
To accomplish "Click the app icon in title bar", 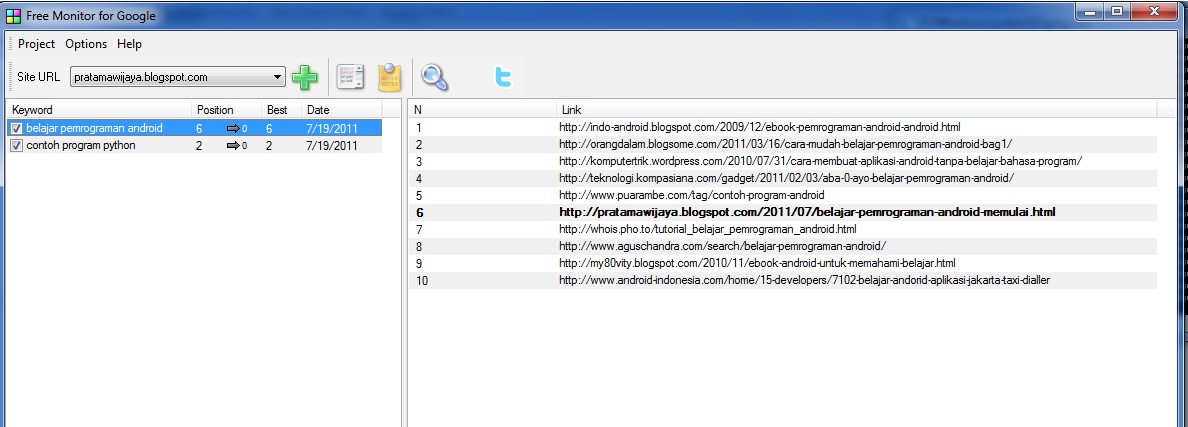I will pos(13,15).
